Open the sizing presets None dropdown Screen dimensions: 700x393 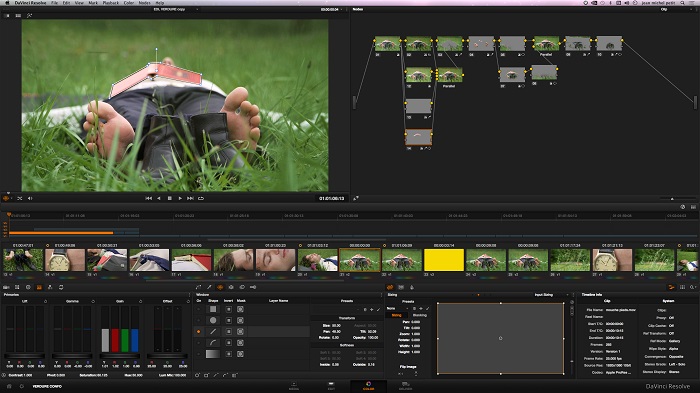[x=397, y=309]
